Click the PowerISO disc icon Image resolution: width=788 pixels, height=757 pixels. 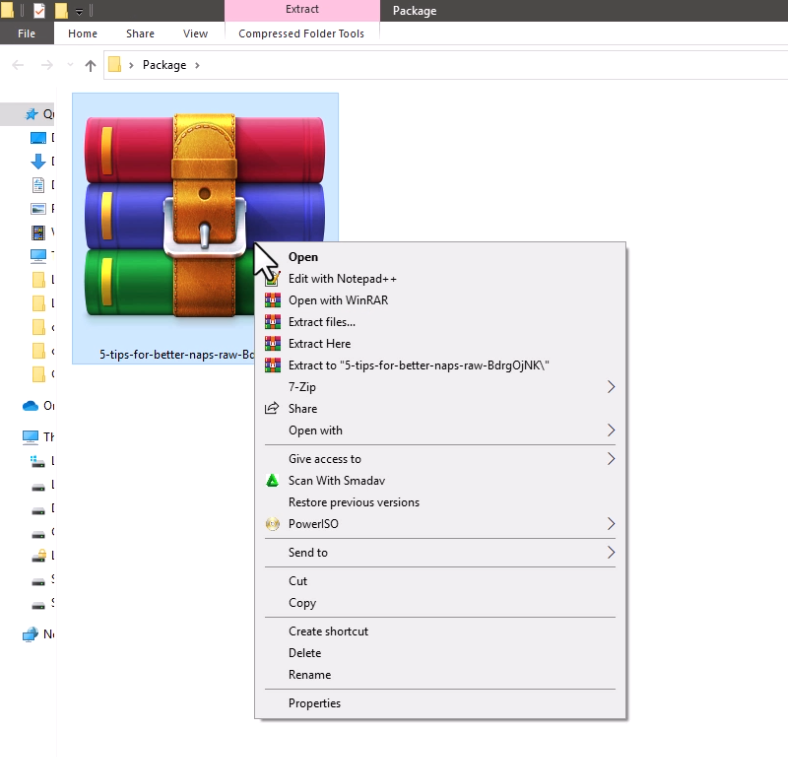pyautogui.click(x=272, y=524)
